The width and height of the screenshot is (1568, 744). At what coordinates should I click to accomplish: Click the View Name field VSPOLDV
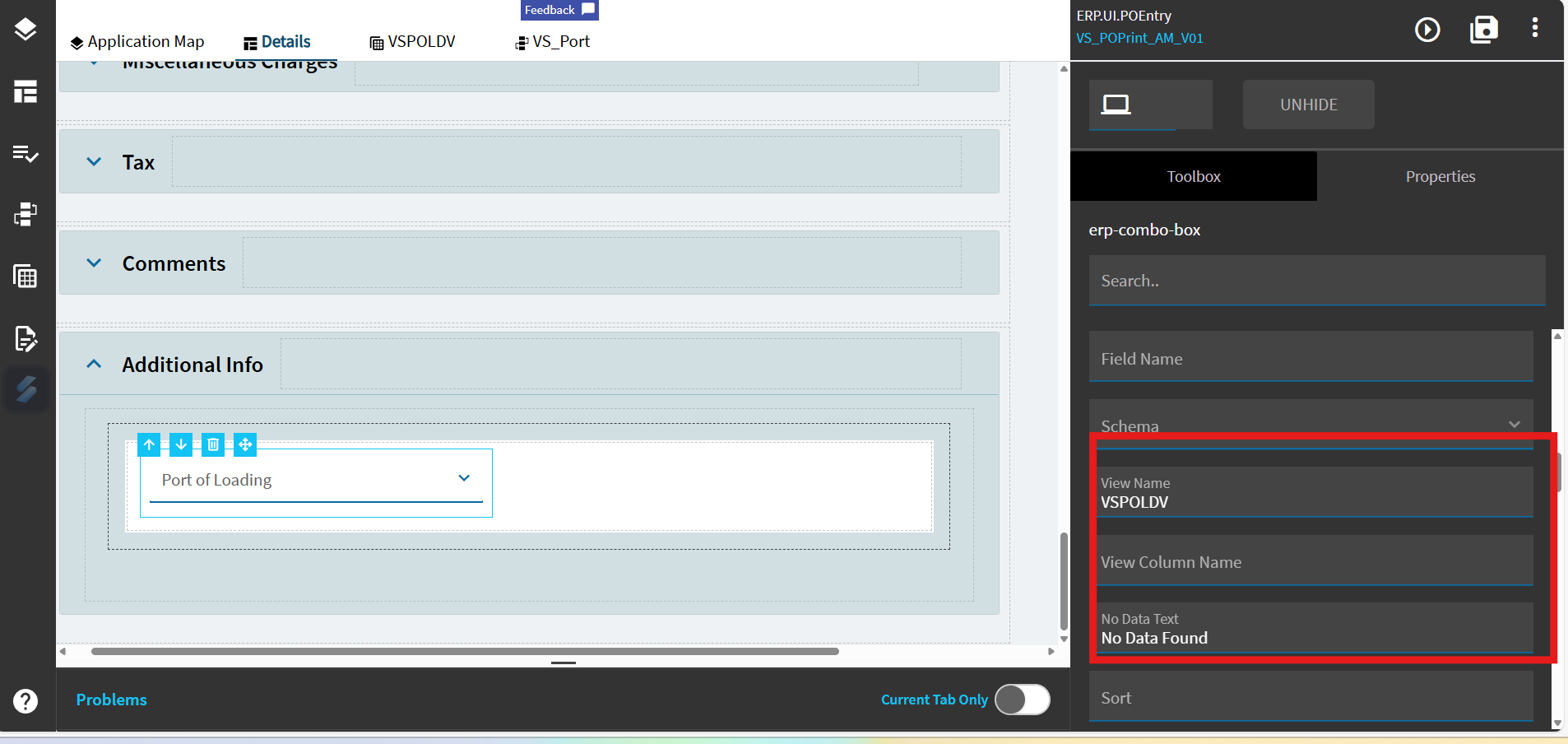[x=1311, y=492]
